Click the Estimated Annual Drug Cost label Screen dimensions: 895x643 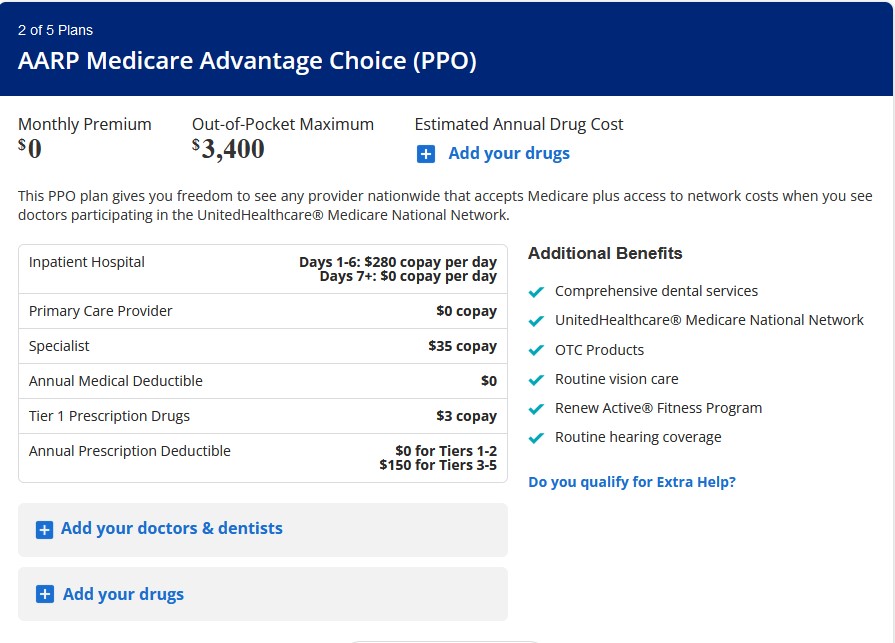(519, 124)
